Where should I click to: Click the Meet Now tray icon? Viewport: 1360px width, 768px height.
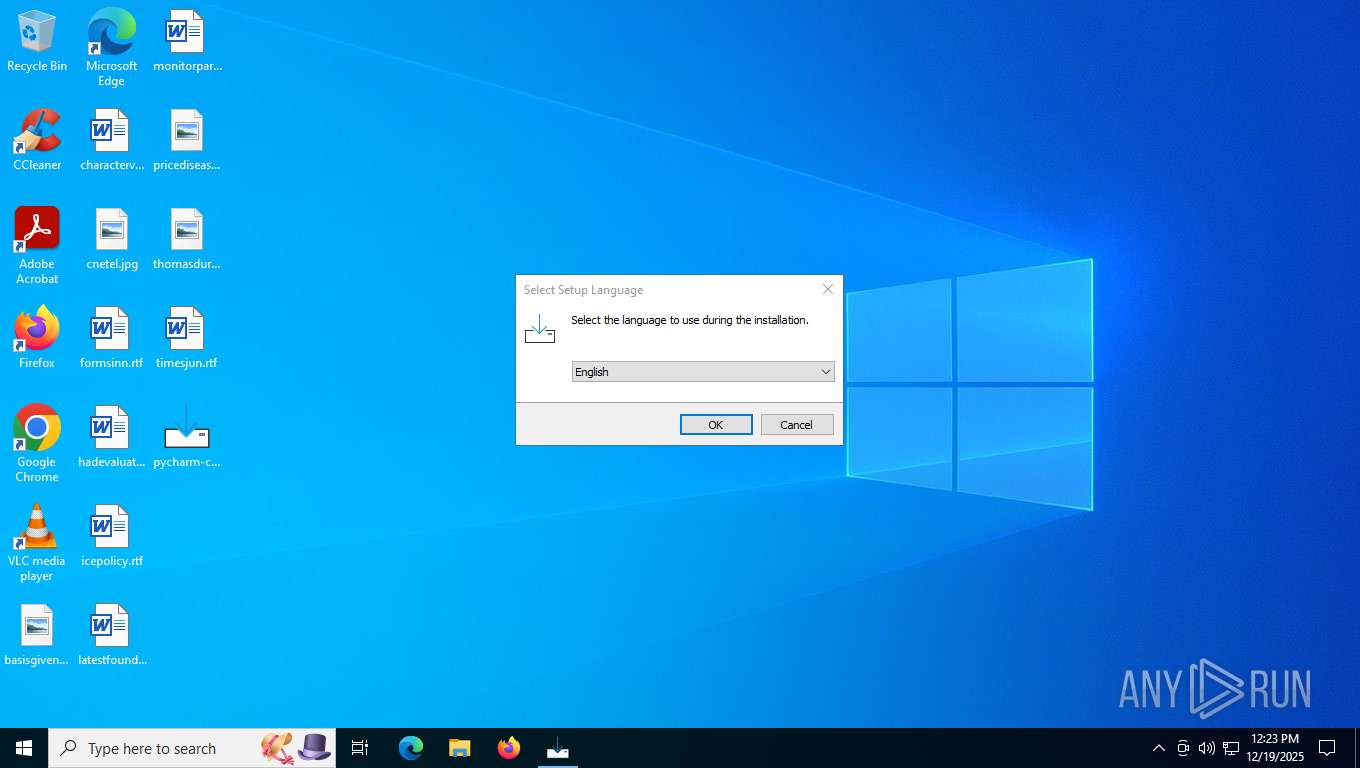(1183, 748)
